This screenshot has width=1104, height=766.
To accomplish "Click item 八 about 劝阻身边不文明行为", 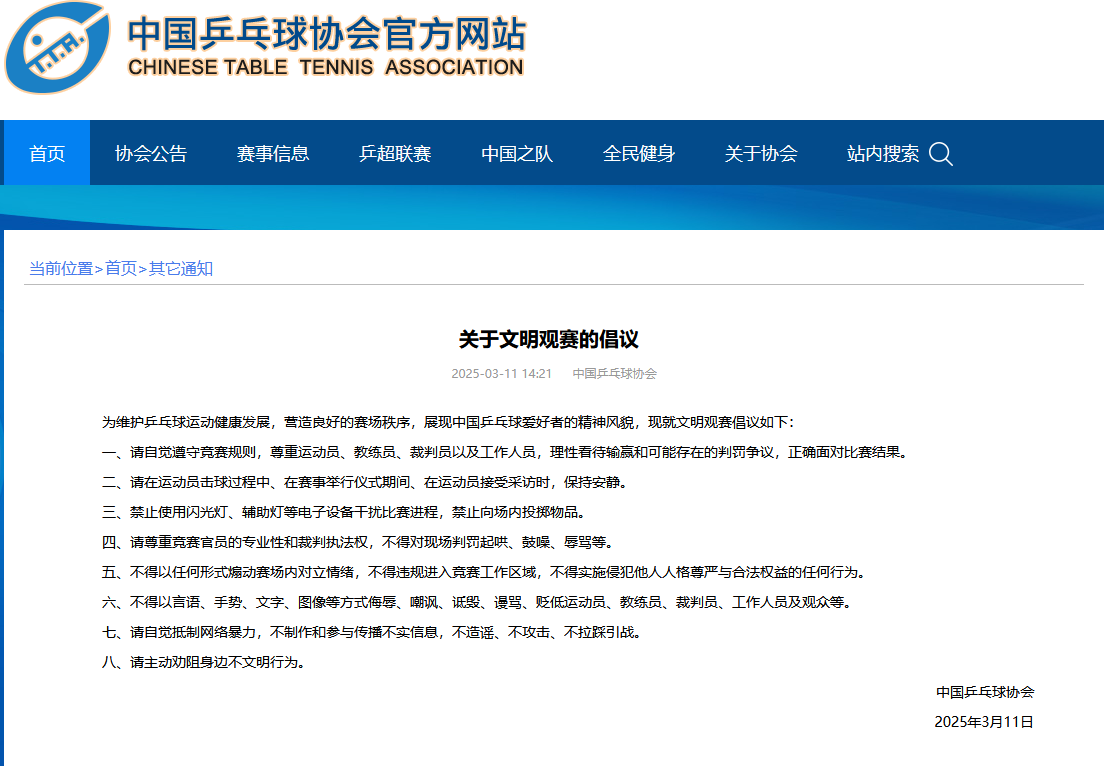I will click(x=205, y=663).
